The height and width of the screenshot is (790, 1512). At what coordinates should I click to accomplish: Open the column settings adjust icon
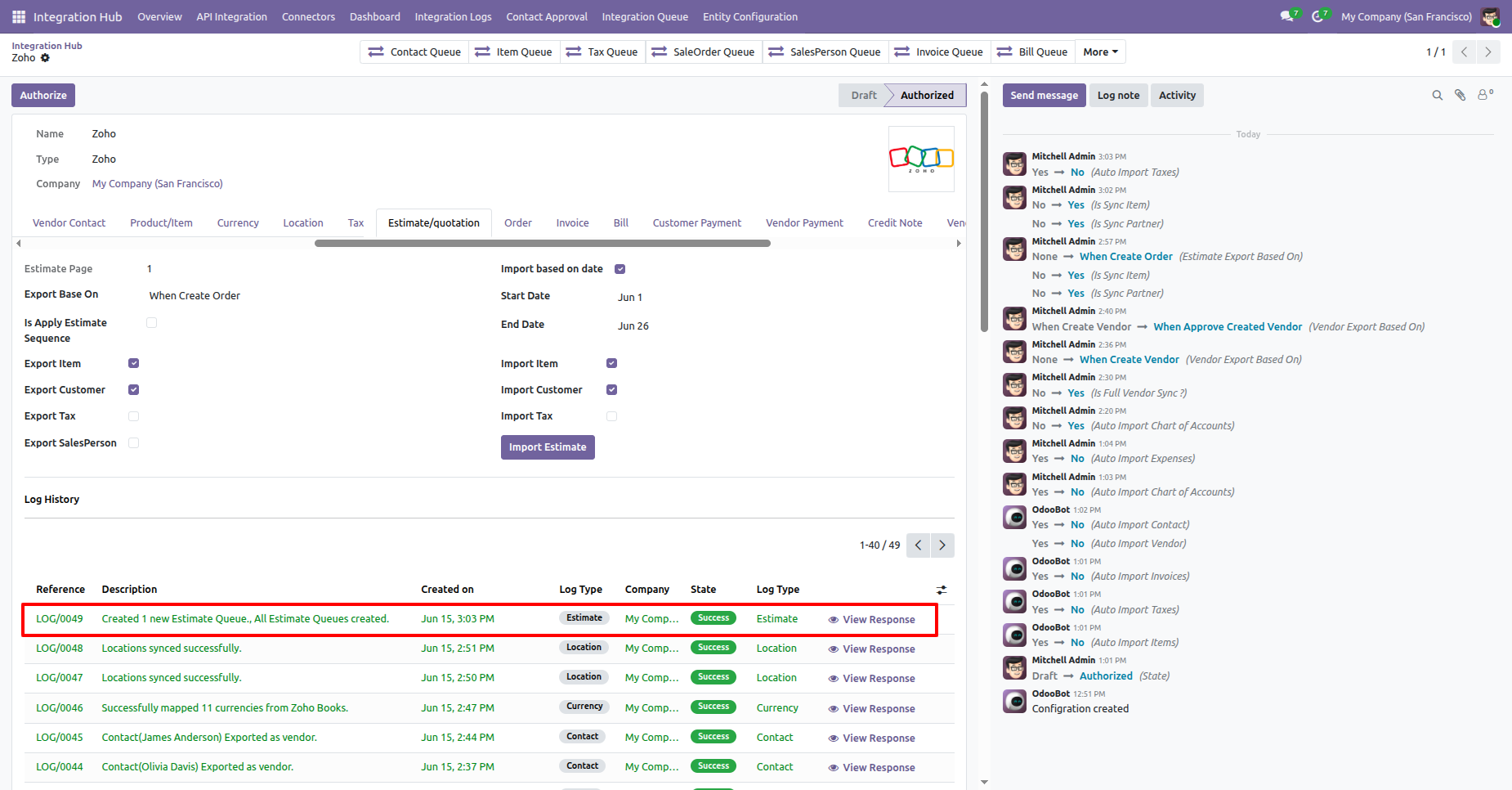942,590
